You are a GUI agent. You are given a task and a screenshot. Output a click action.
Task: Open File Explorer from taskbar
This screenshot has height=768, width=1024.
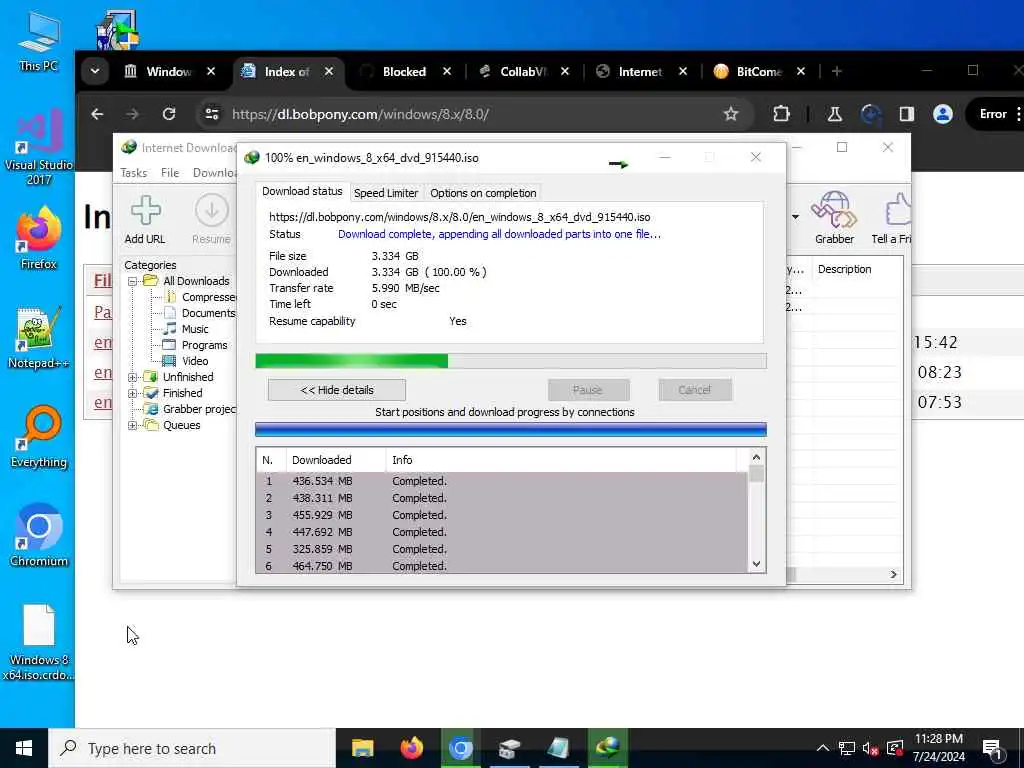[x=362, y=748]
